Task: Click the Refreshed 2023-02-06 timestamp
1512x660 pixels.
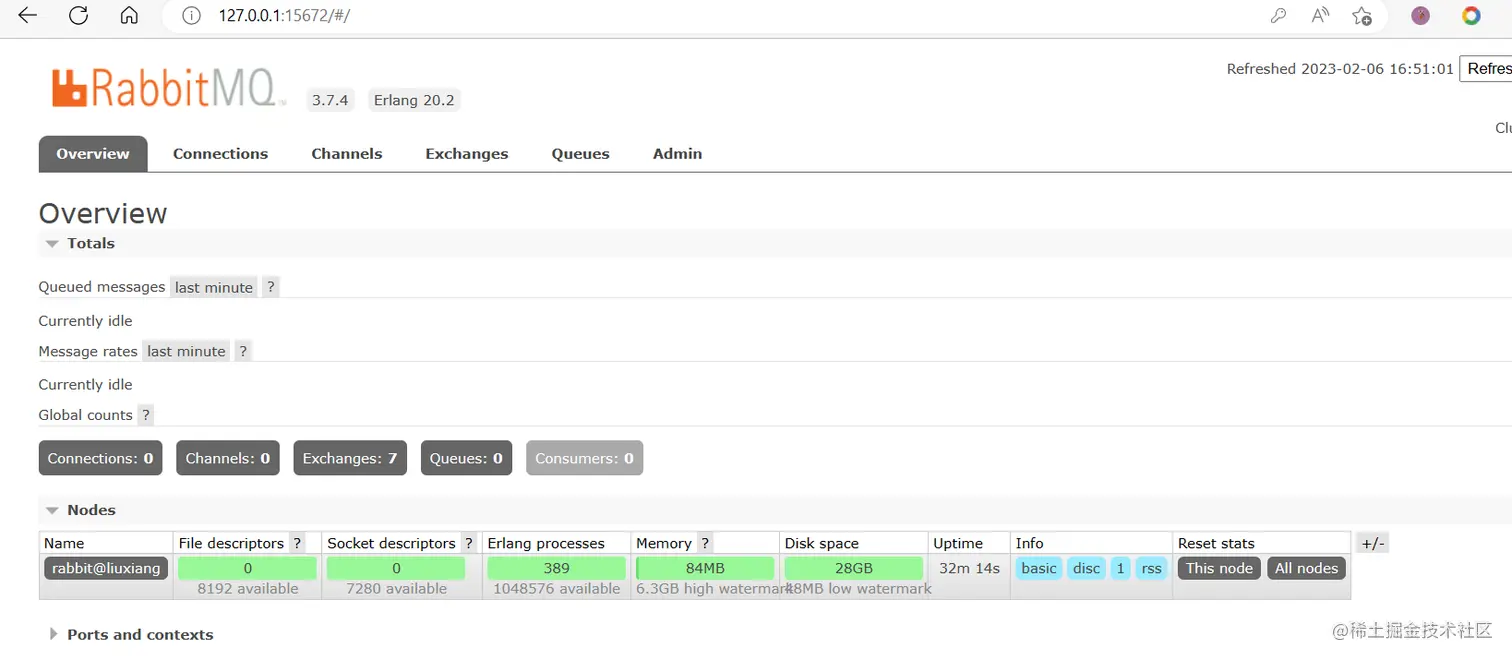Action: 1340,69
